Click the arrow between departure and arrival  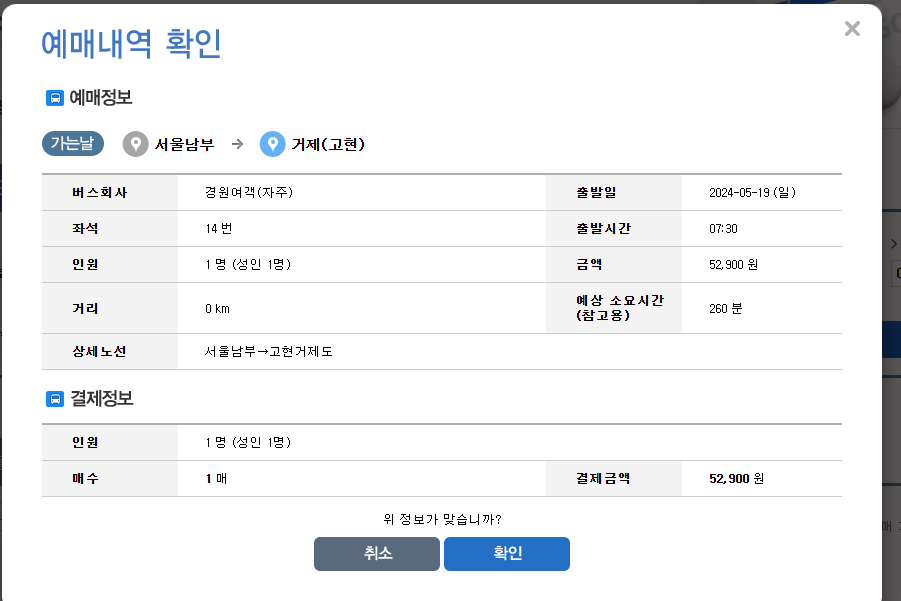(237, 144)
